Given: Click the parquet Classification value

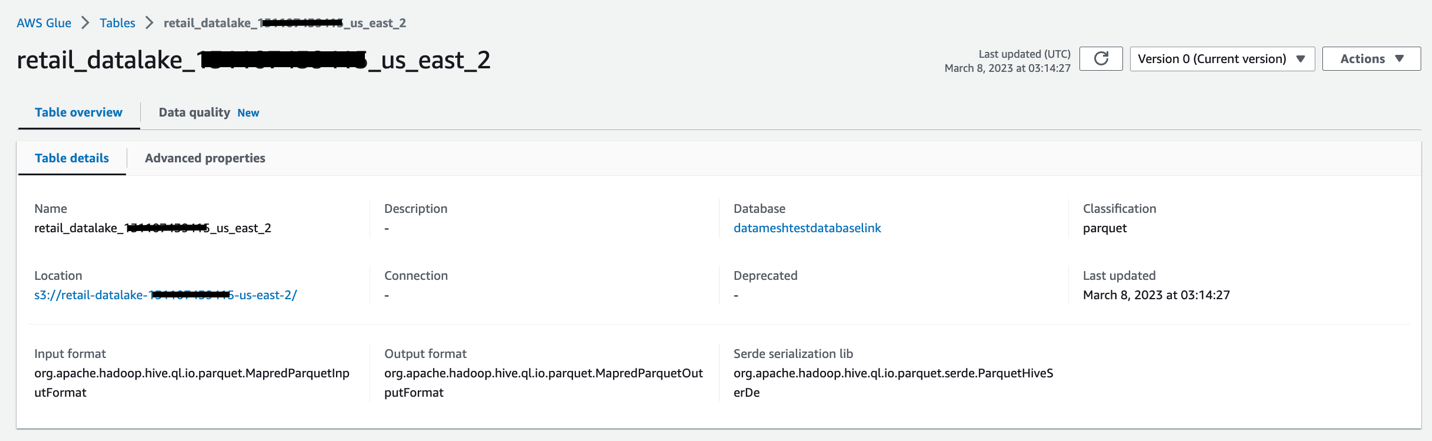Looking at the screenshot, I should click(1104, 228).
